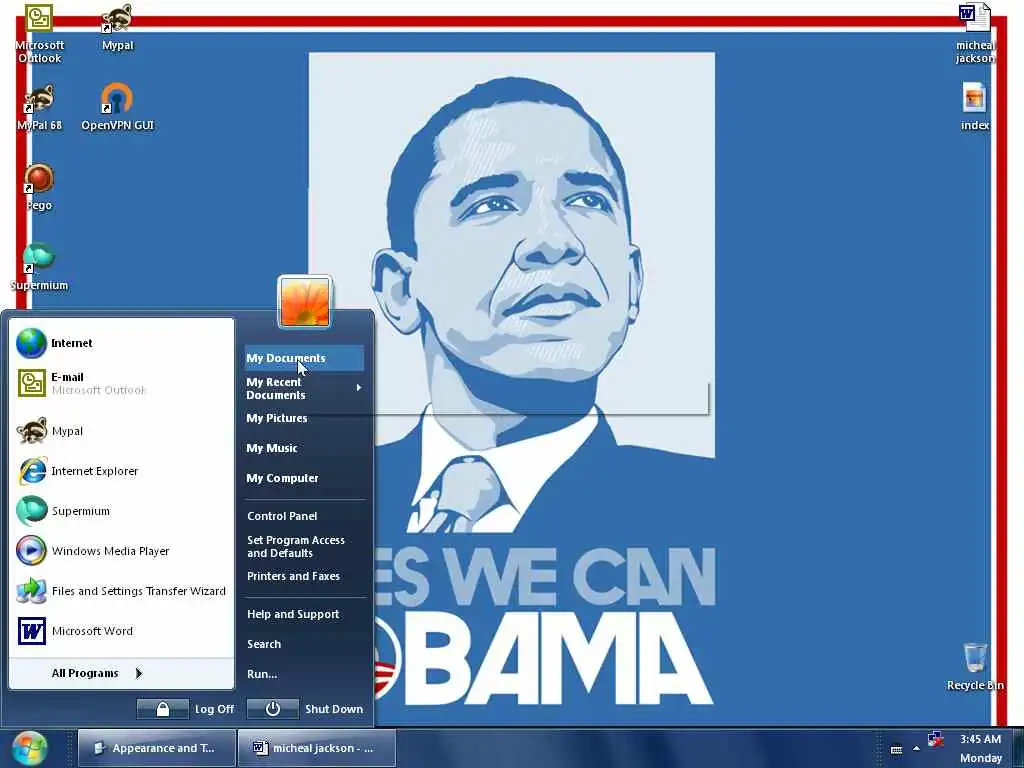Click the keyboard icon in system tray

[897, 750]
